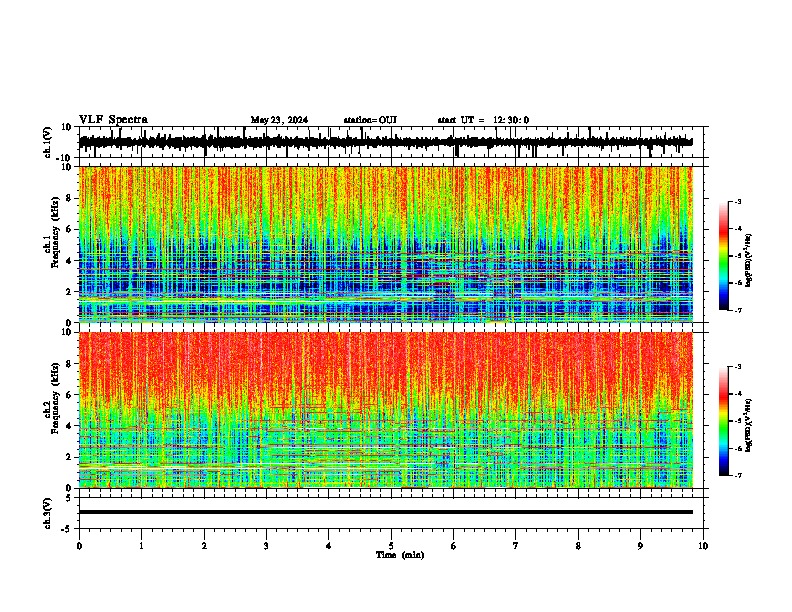The image size is (792, 612).
Task: Click the time axis end tick label "10"
Action: coord(703,546)
